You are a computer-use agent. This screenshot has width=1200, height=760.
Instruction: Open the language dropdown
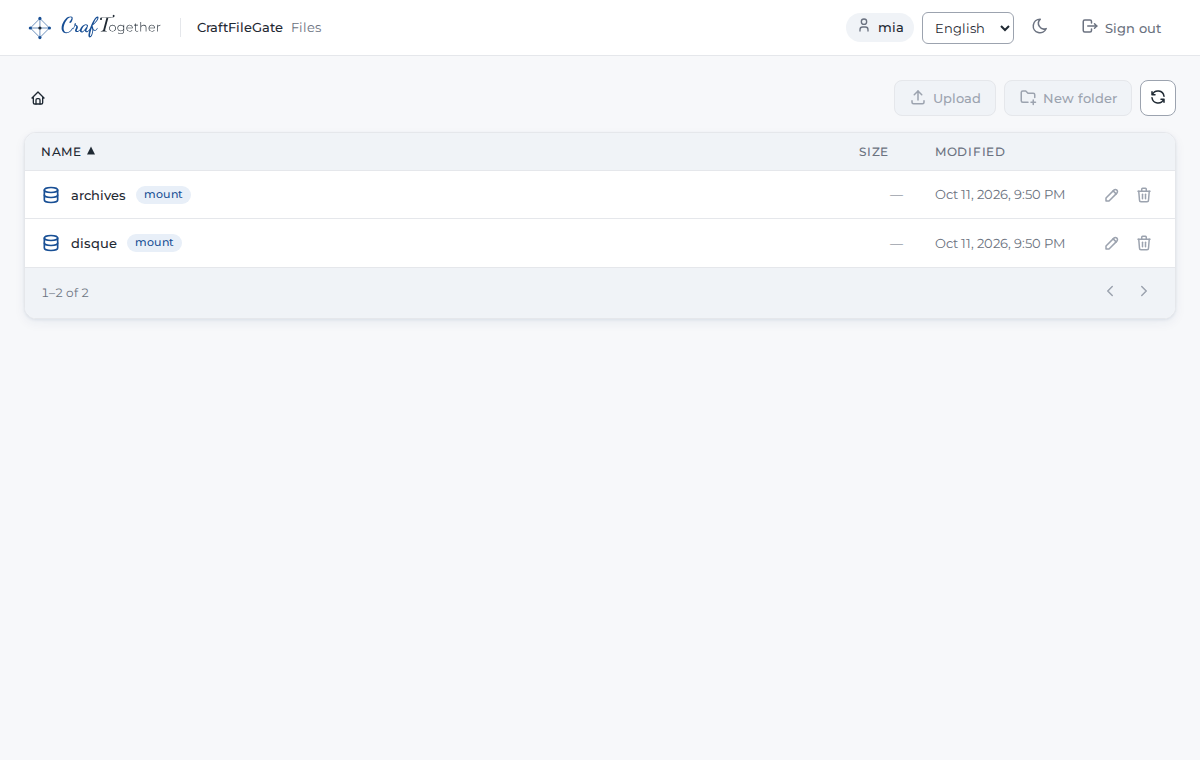point(968,28)
